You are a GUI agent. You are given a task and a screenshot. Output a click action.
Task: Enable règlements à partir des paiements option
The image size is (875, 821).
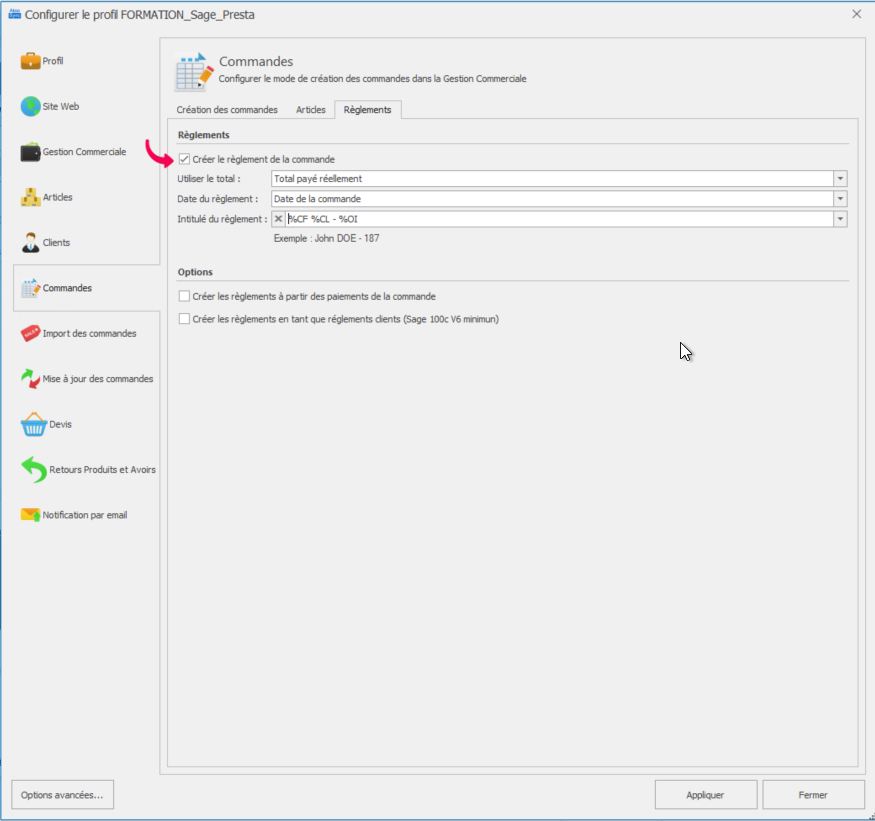[184, 297]
